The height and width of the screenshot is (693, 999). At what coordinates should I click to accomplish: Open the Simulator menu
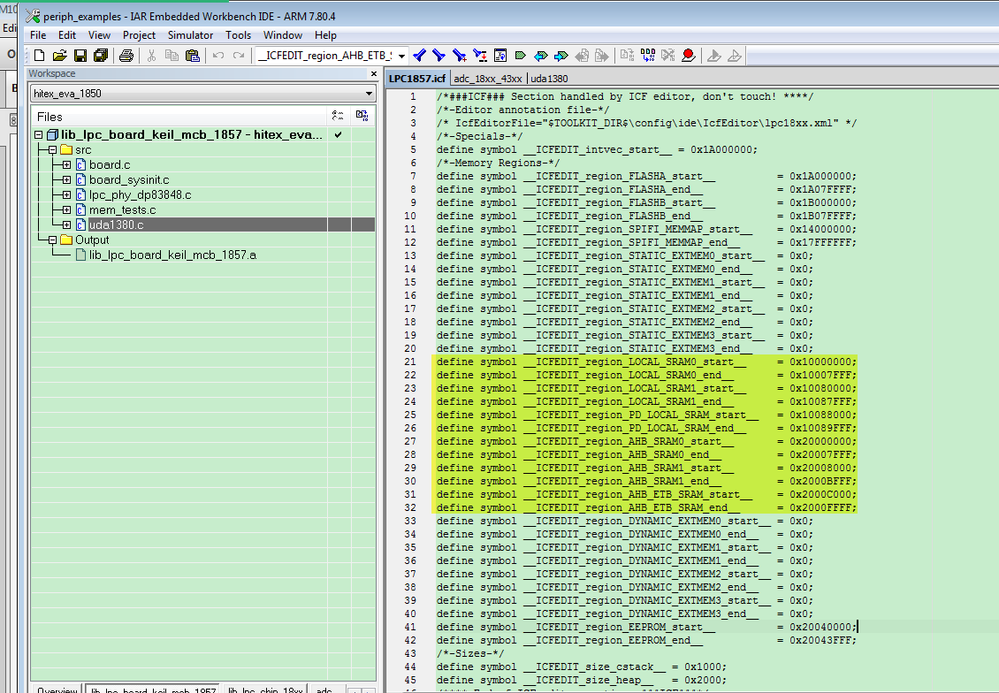[190, 35]
